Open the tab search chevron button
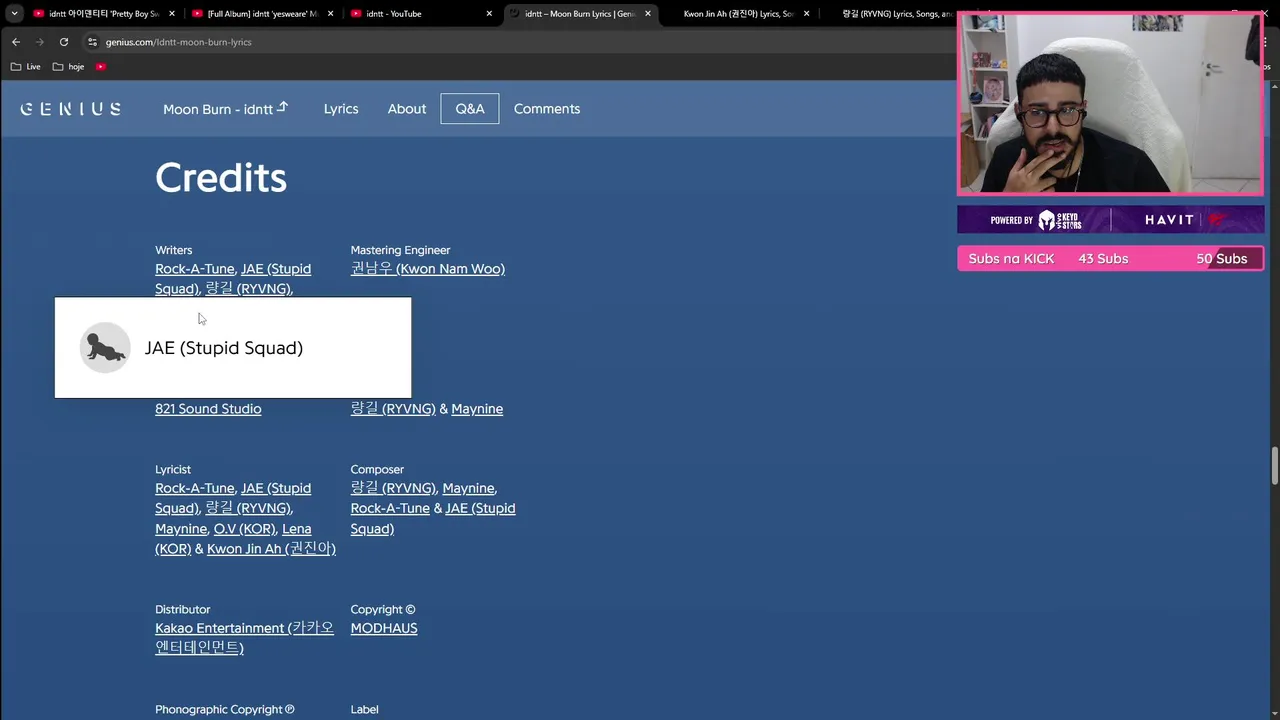 tap(14, 14)
